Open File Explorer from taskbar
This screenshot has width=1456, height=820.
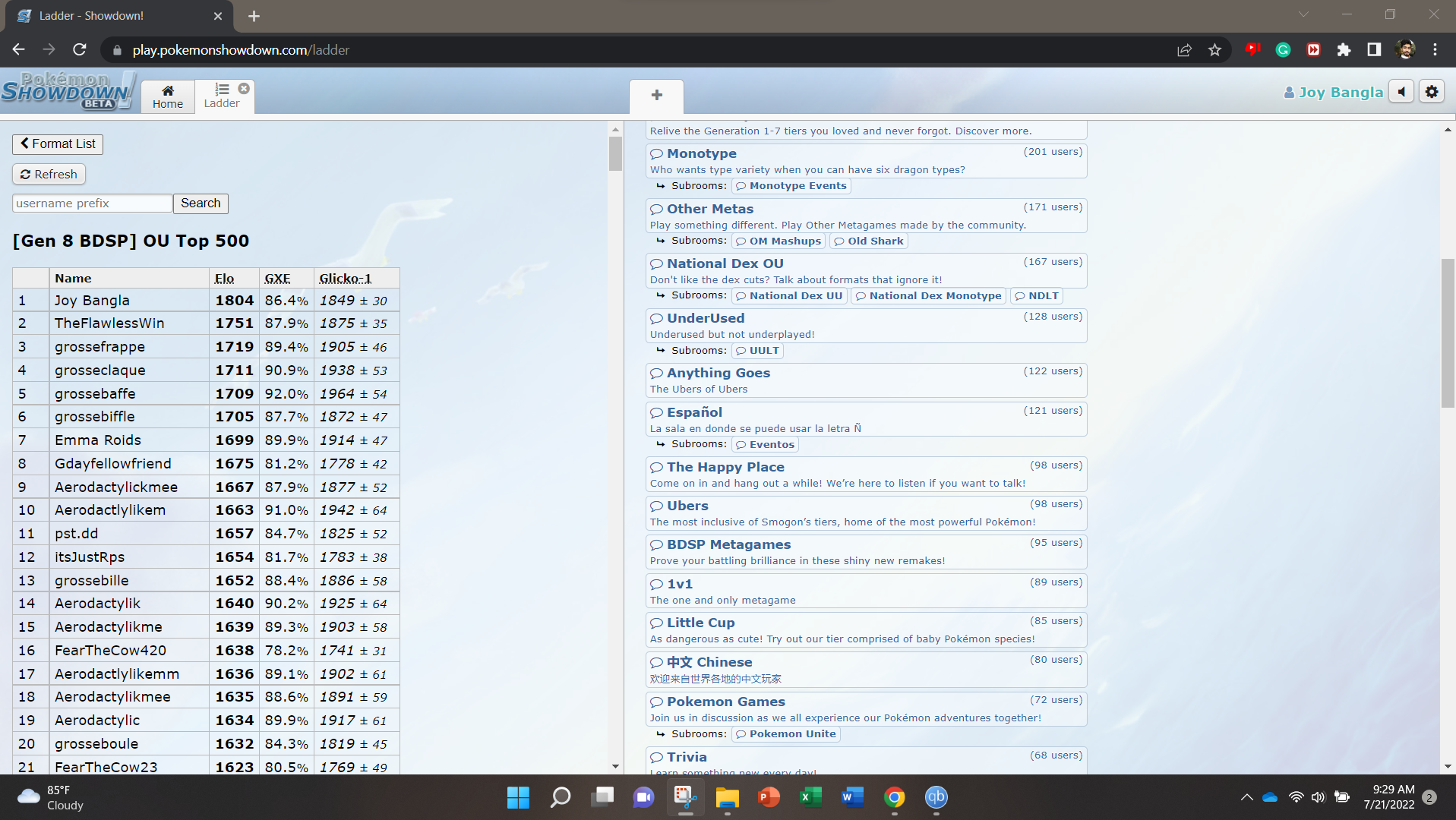point(727,797)
